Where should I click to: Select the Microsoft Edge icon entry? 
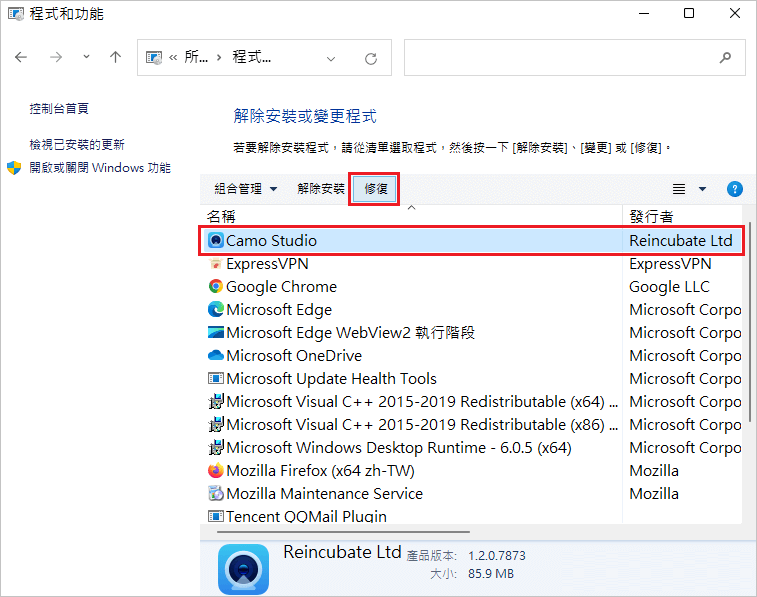pos(215,309)
